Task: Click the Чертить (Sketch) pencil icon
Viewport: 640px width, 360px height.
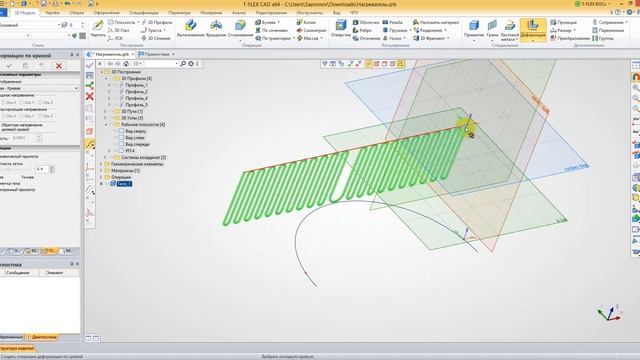Action: point(98,26)
